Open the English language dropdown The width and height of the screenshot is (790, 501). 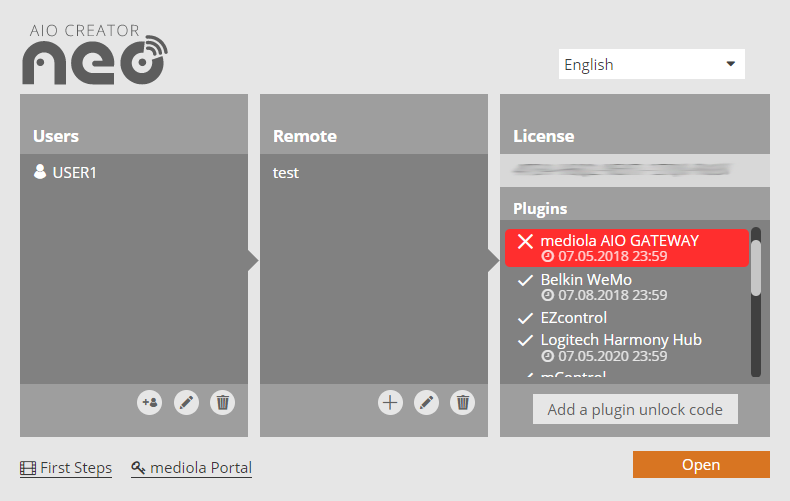[x=651, y=65]
